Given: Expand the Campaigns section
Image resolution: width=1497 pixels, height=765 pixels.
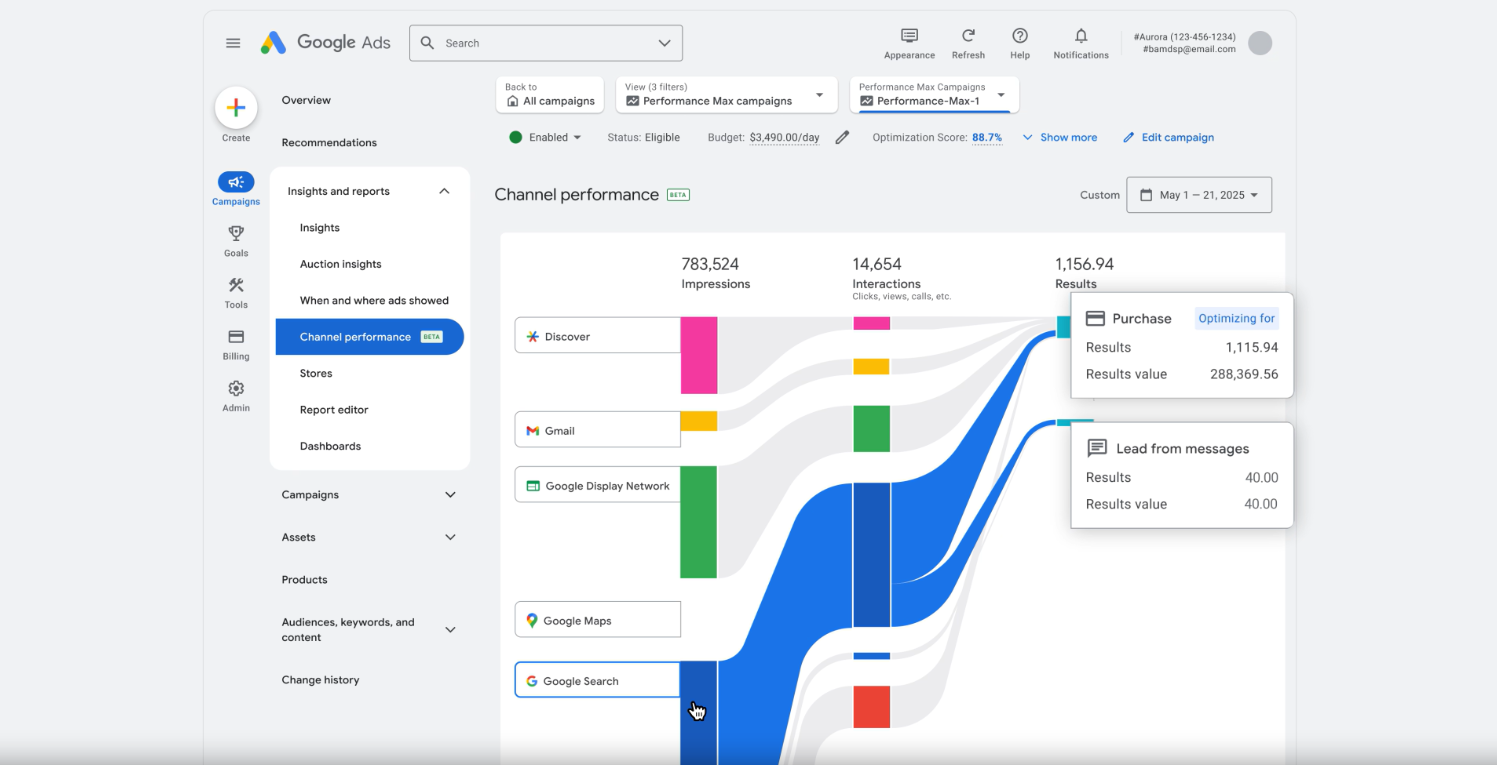Looking at the screenshot, I should (x=450, y=495).
